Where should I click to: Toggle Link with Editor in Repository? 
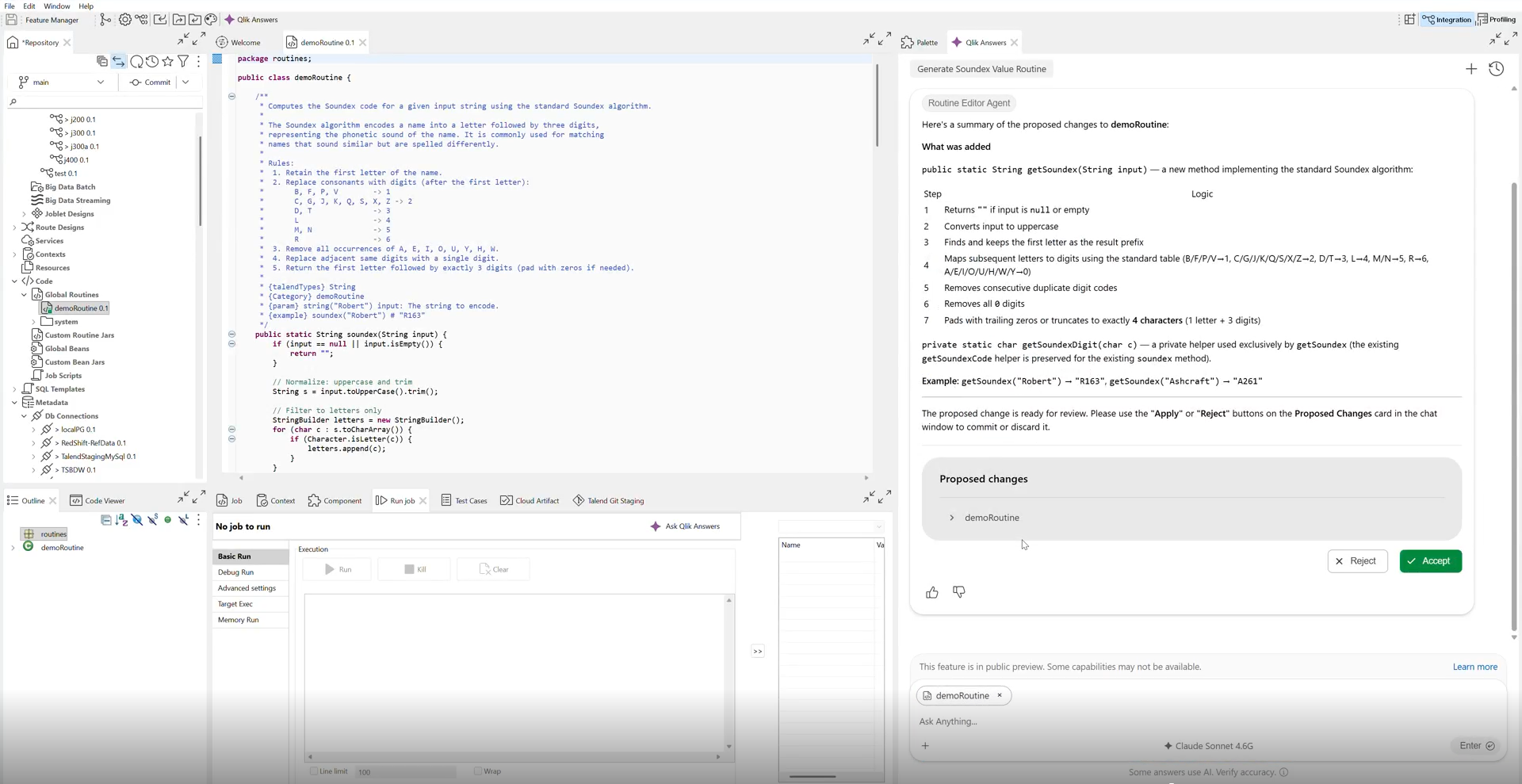[x=118, y=61]
